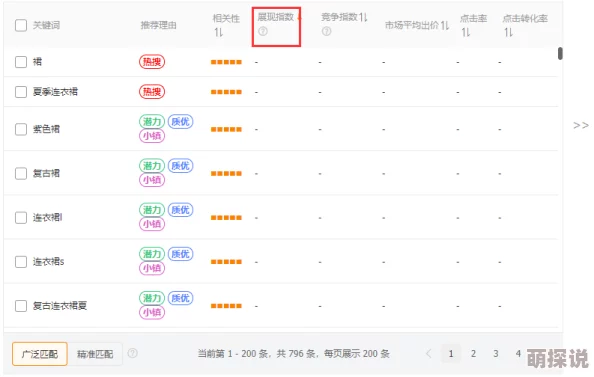Check the box next to 紫色裙
The height and width of the screenshot is (377, 594).
point(21,129)
